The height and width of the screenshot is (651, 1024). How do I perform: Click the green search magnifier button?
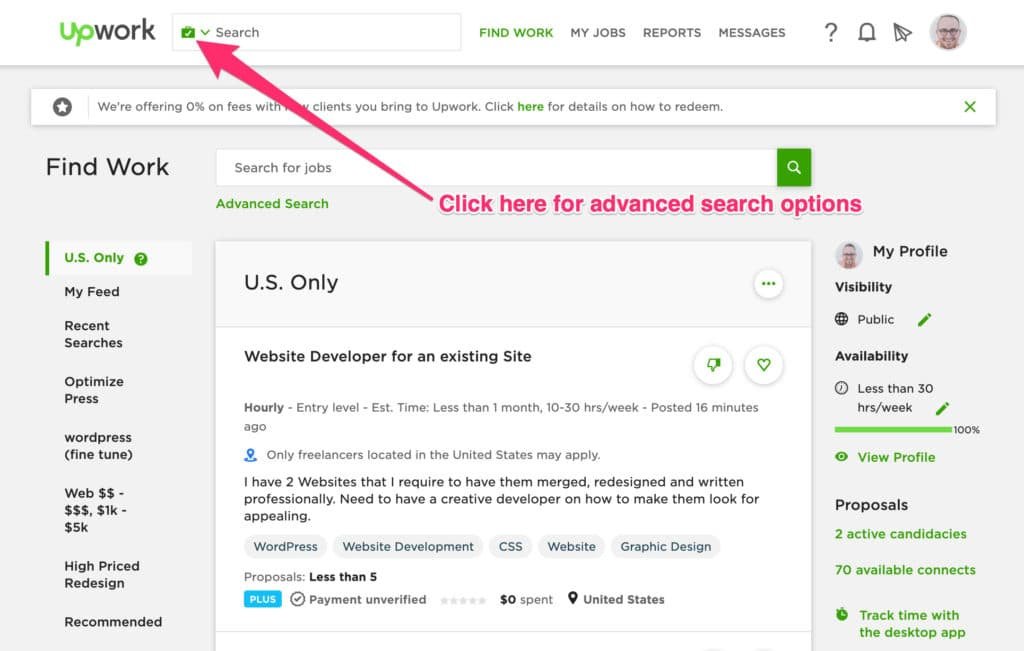coord(793,168)
